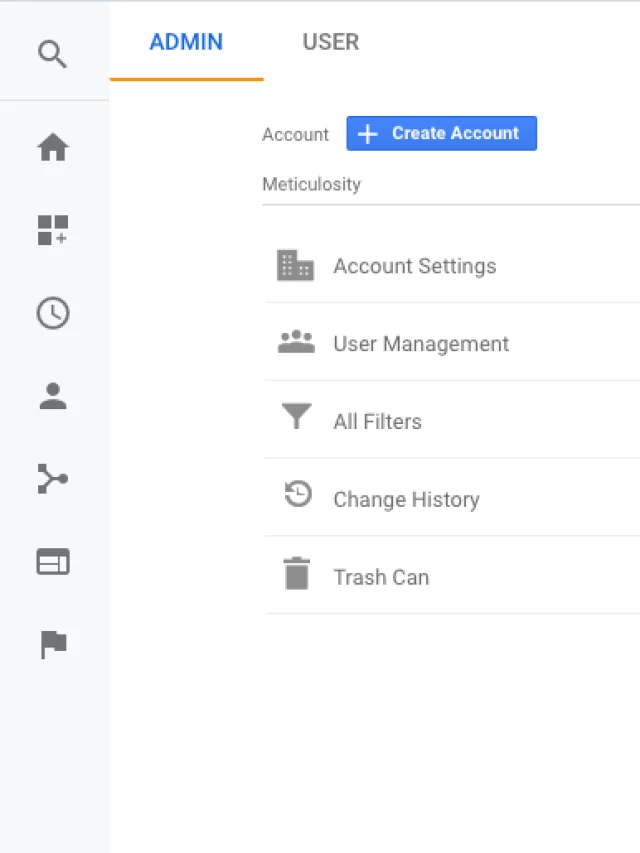Open All Filters option
This screenshot has height=853, width=640.
pos(377,422)
